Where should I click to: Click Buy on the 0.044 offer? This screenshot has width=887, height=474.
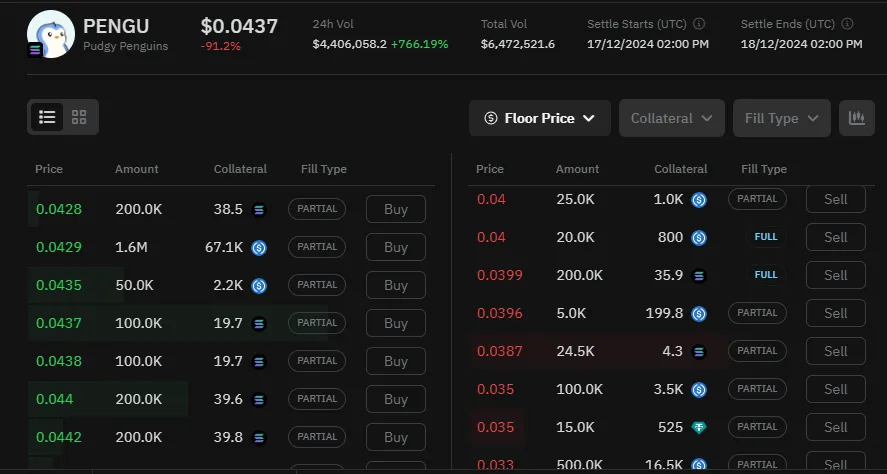pyautogui.click(x=396, y=399)
